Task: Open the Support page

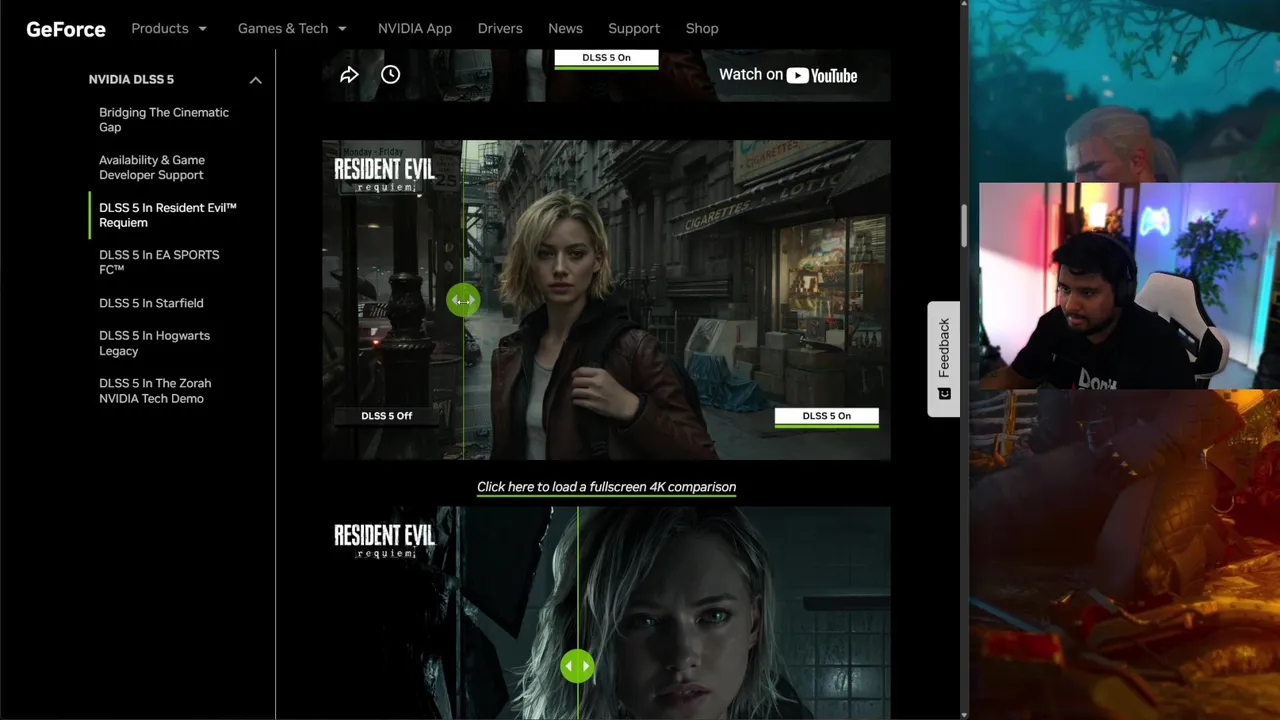Action: tap(634, 28)
